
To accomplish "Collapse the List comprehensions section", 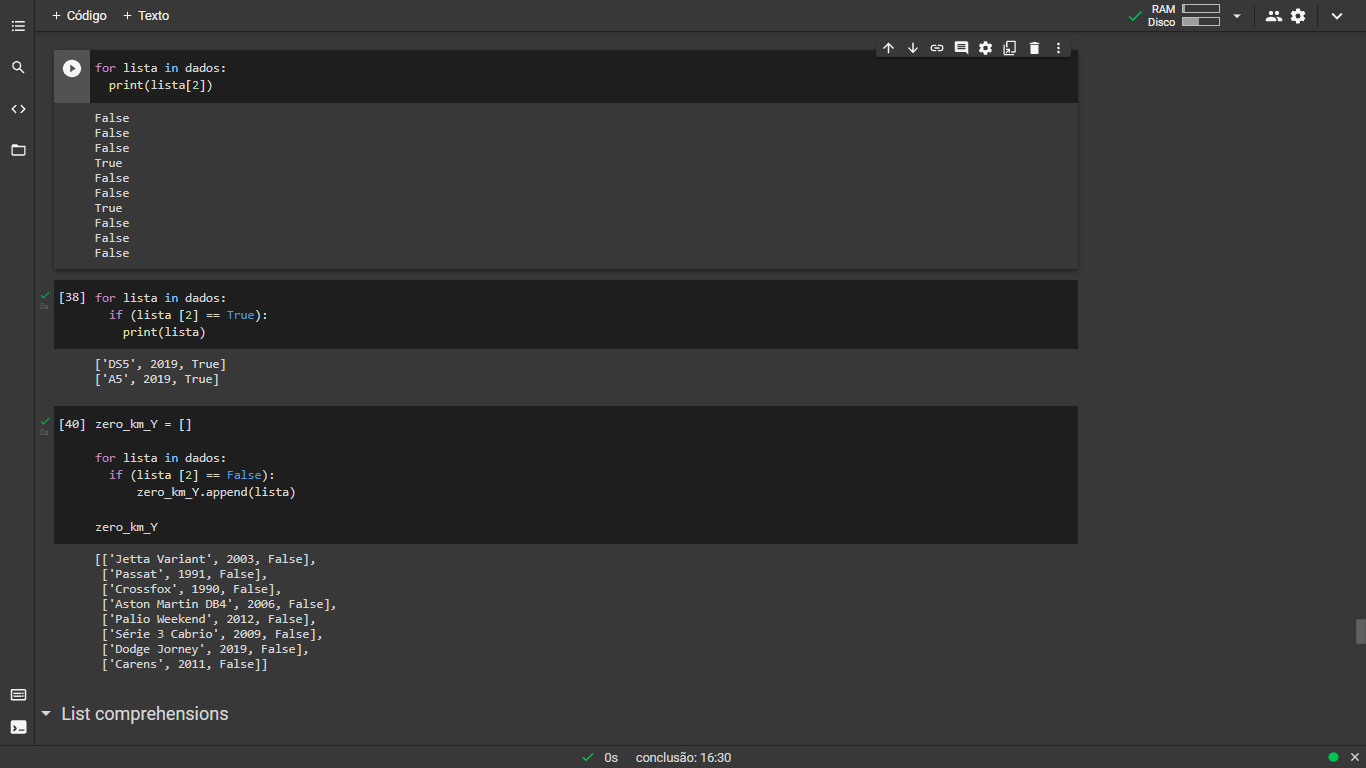I will click(46, 714).
